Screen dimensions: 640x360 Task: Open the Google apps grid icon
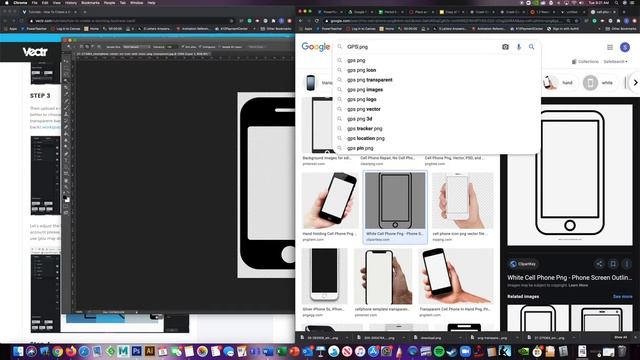[610, 47]
